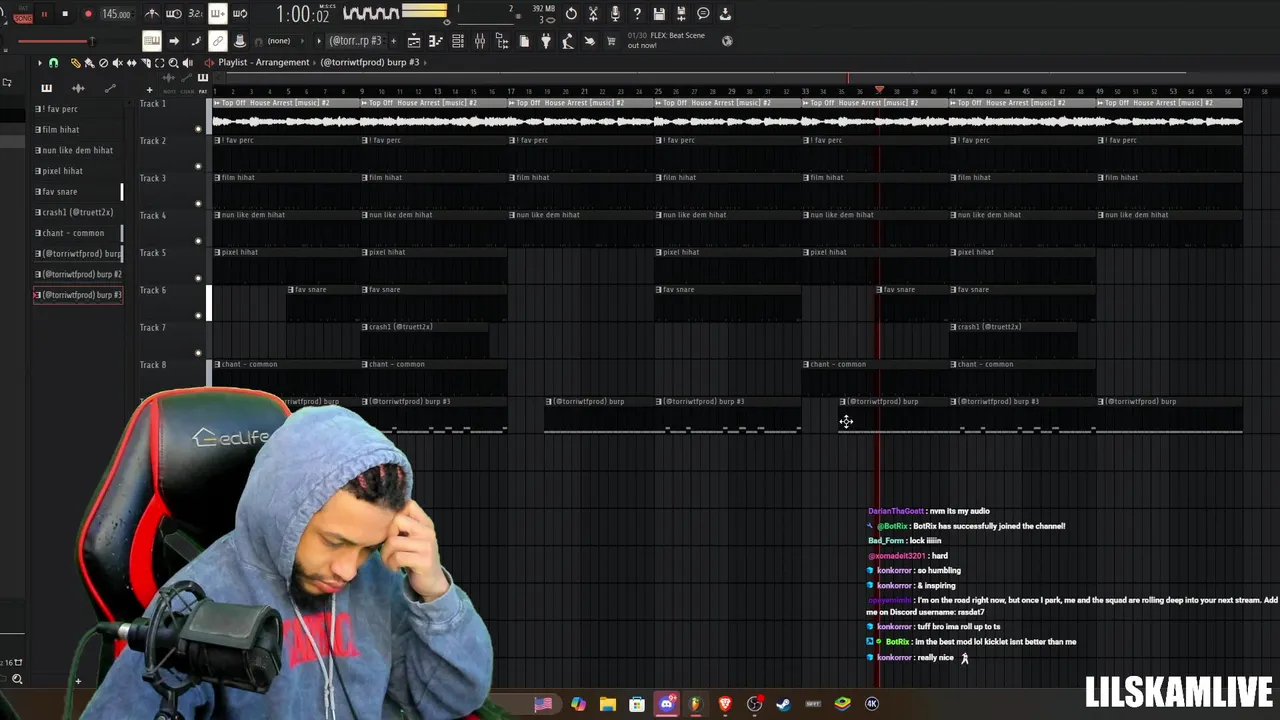Image resolution: width=1280 pixels, height=720 pixels.
Task: Pause playback with the pause button
Action: [44, 14]
